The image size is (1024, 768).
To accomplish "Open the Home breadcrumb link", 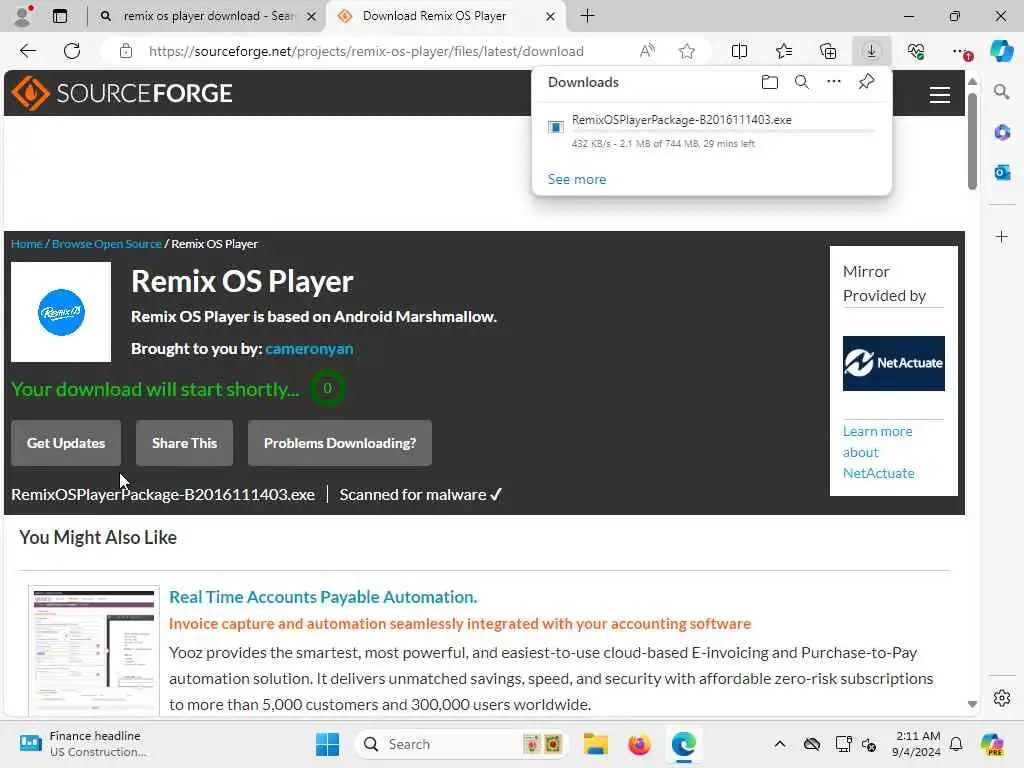I will pos(27,244).
